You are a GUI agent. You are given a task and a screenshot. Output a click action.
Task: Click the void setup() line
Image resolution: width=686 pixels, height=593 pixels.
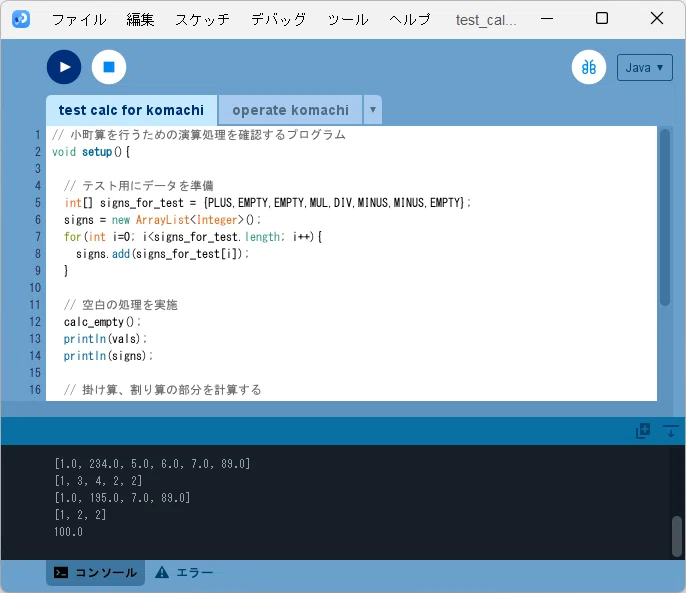pos(91,152)
